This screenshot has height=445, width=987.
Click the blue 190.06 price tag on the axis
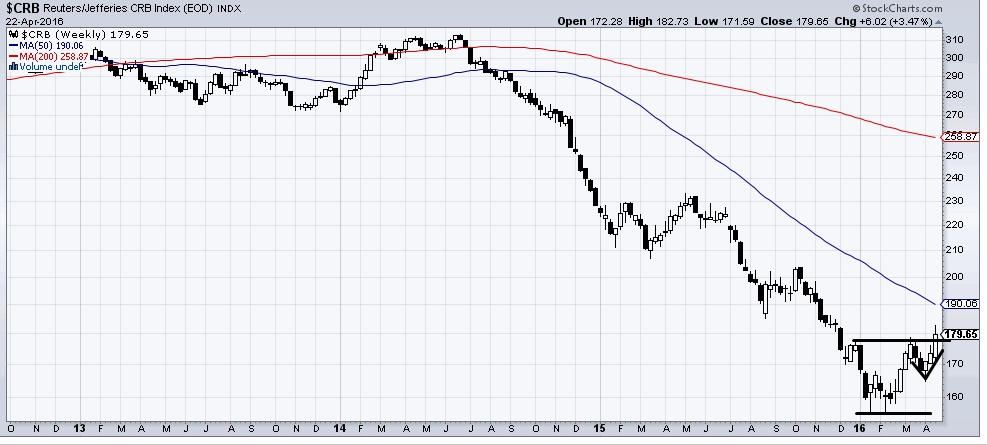[x=961, y=303]
